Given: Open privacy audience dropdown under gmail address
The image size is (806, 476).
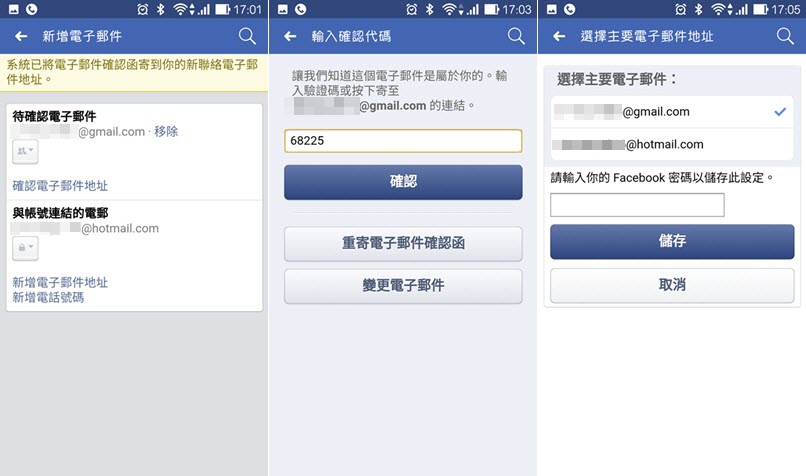Looking at the screenshot, I should coord(25,151).
